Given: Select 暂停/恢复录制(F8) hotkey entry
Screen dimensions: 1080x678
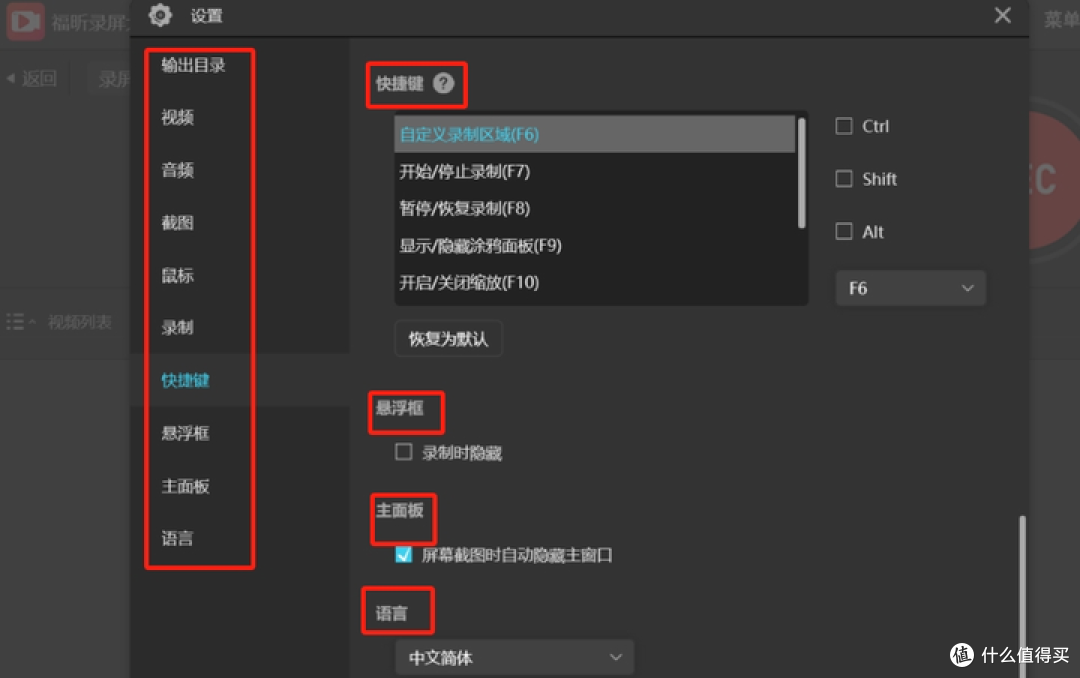Looking at the screenshot, I should point(594,209).
